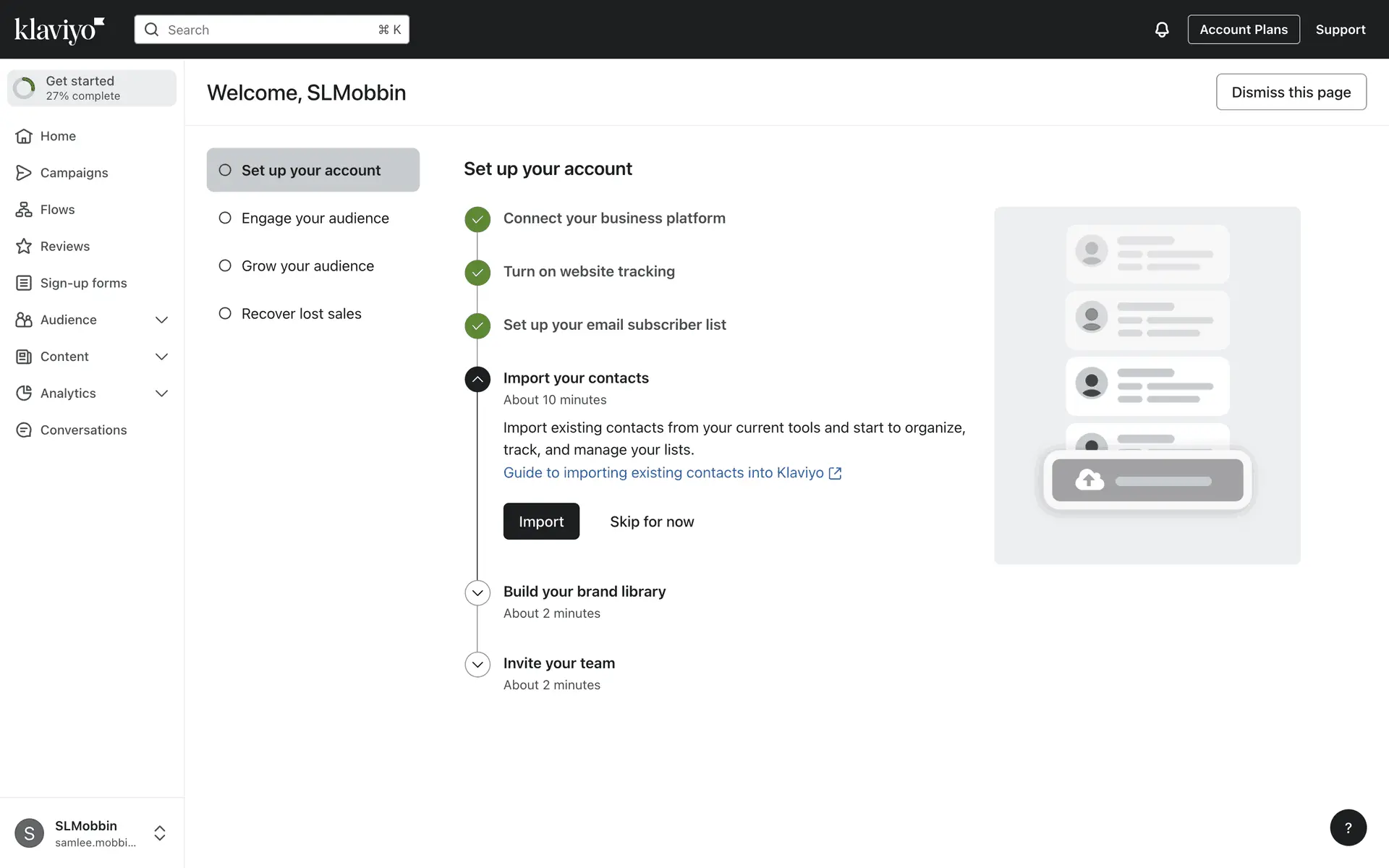Select the Set up your account tab
This screenshot has height=868, width=1389.
pos(313,170)
